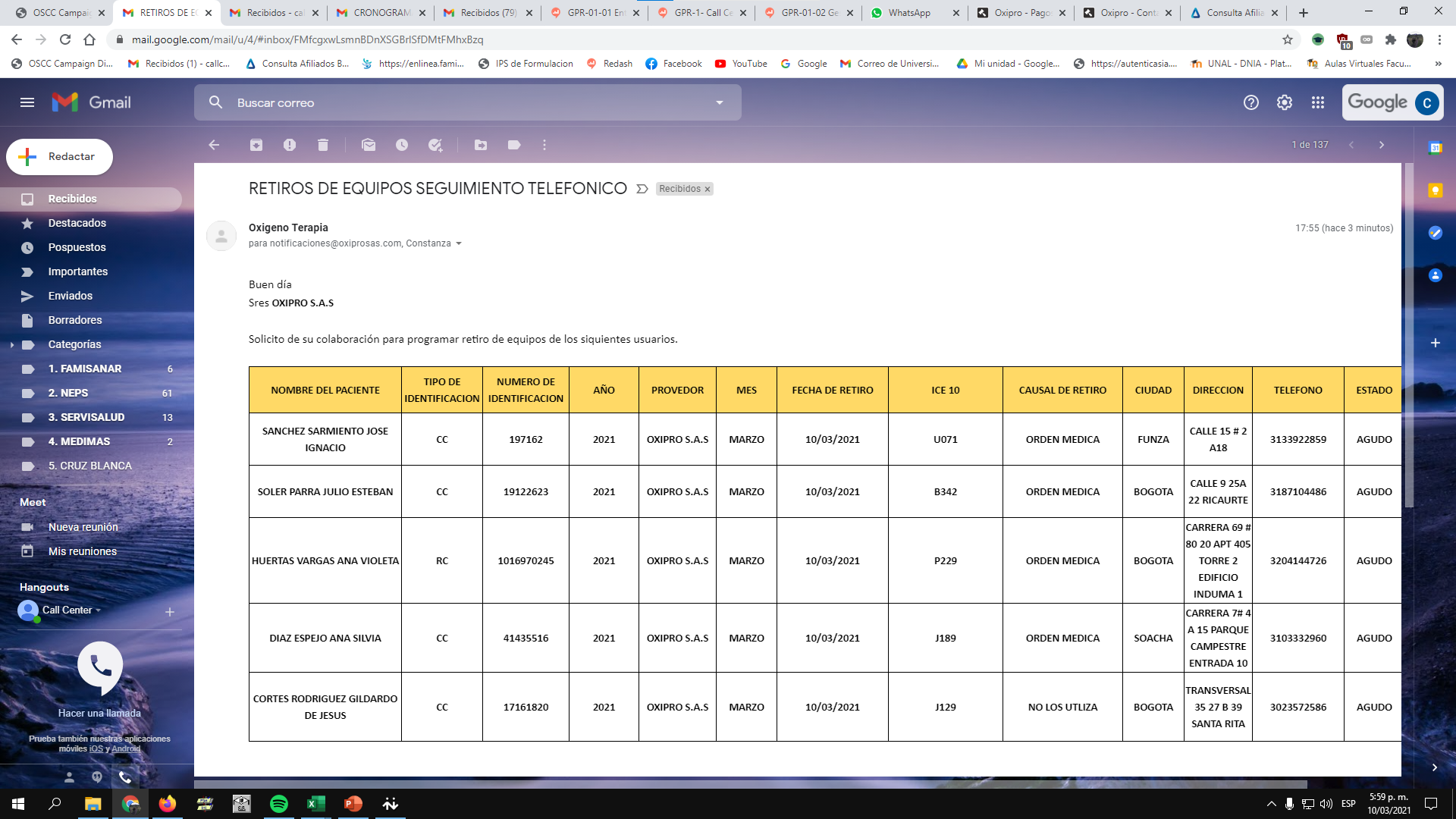Open the Hangouts phone tab icon
Screen dimensions: 1456x819
[x=125, y=777]
